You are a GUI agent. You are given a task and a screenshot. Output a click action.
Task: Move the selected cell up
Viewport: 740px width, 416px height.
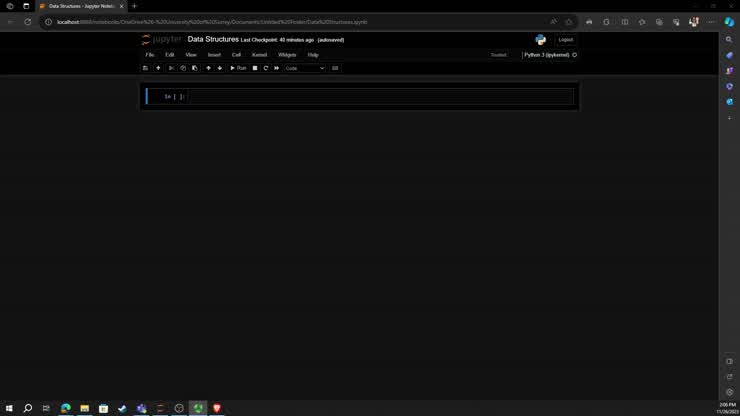click(x=208, y=68)
